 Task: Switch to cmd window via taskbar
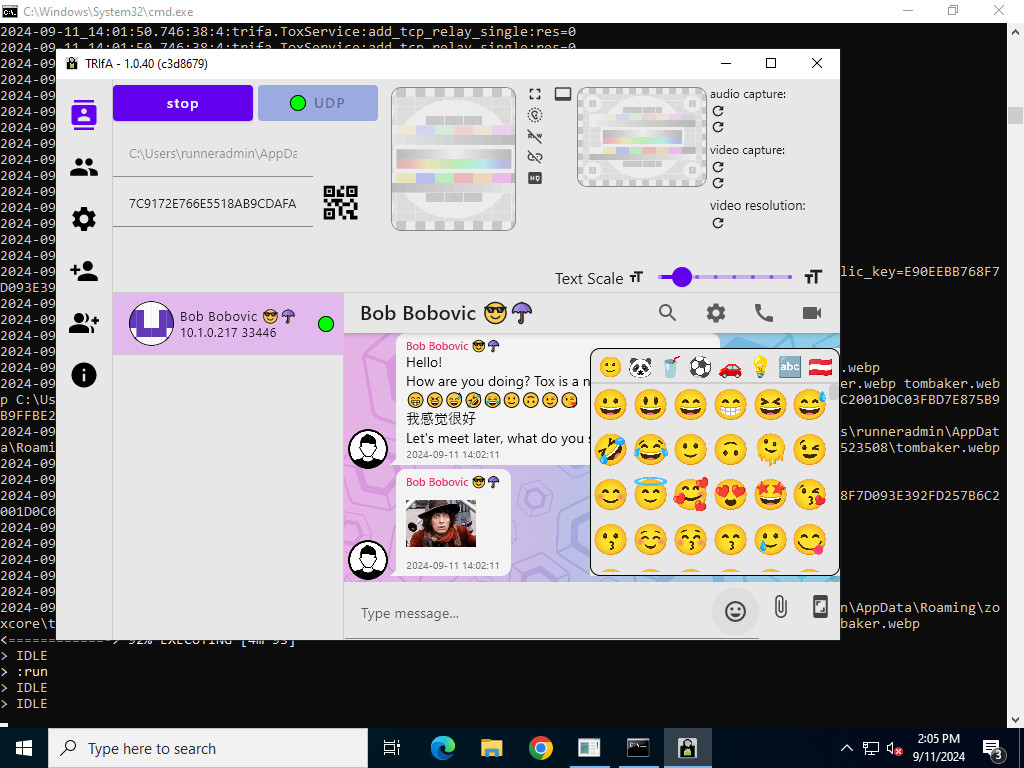click(x=638, y=748)
